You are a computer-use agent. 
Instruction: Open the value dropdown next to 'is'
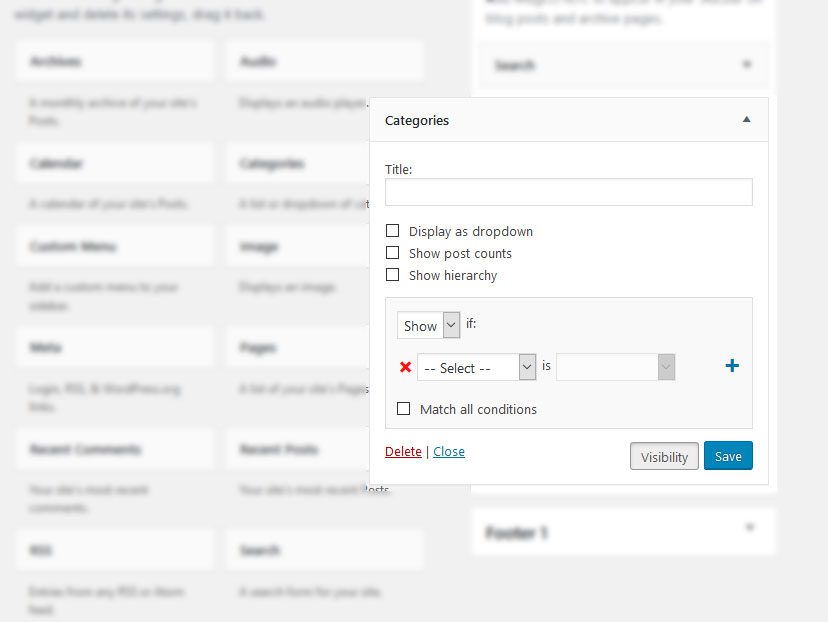coord(615,367)
